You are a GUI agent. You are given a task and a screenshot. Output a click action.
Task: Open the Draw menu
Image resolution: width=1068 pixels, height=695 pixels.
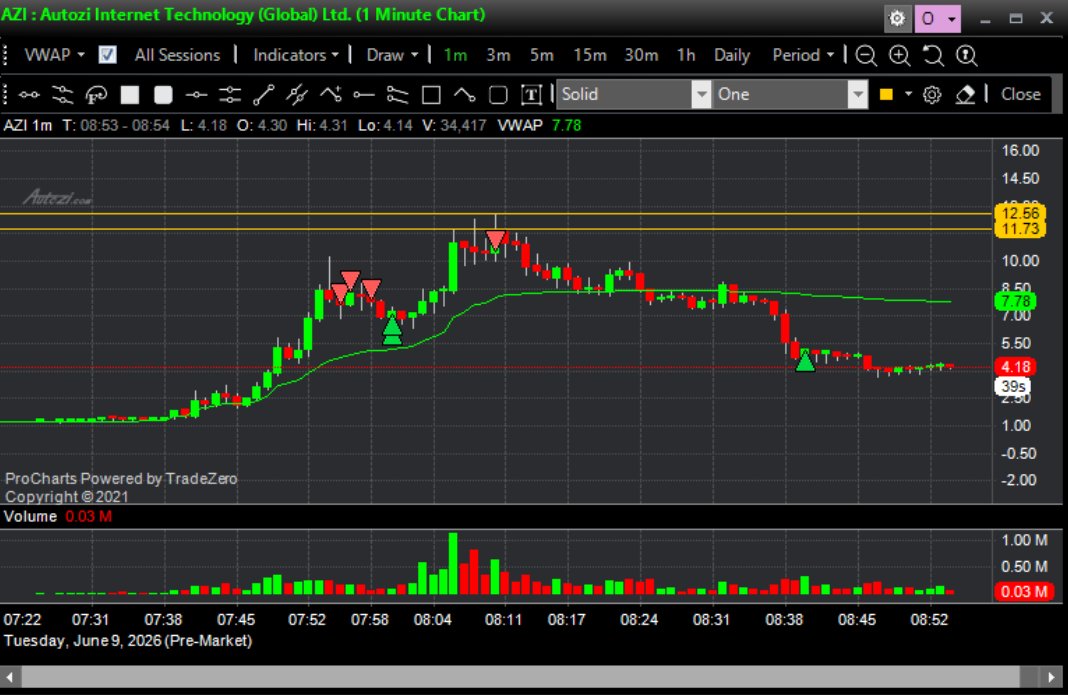[392, 55]
